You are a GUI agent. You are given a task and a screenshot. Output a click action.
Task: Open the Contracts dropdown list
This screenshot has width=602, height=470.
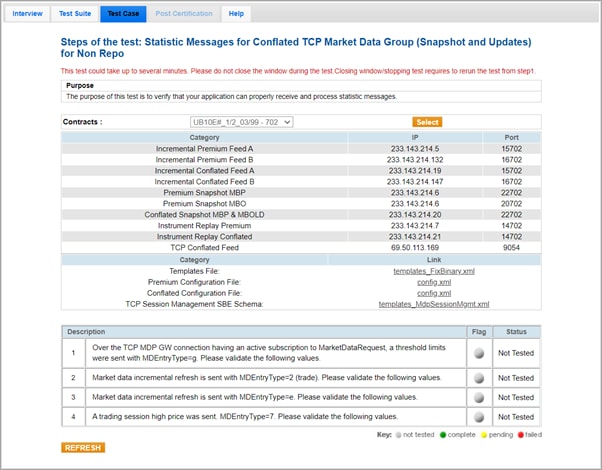click(x=242, y=122)
